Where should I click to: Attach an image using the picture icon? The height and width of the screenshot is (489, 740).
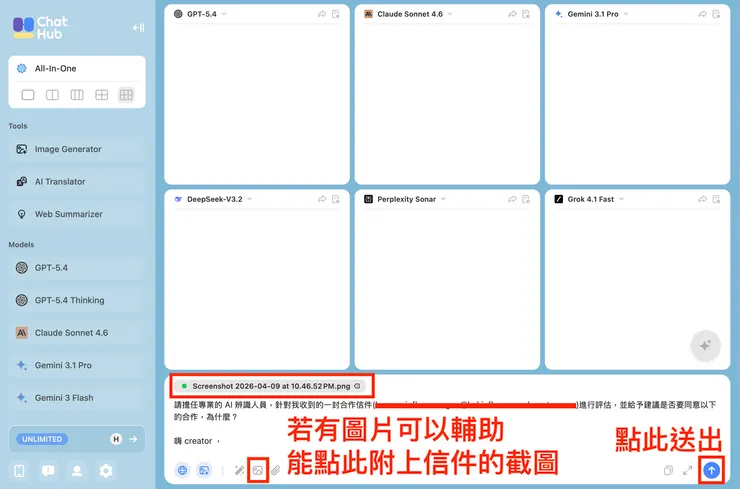click(258, 470)
